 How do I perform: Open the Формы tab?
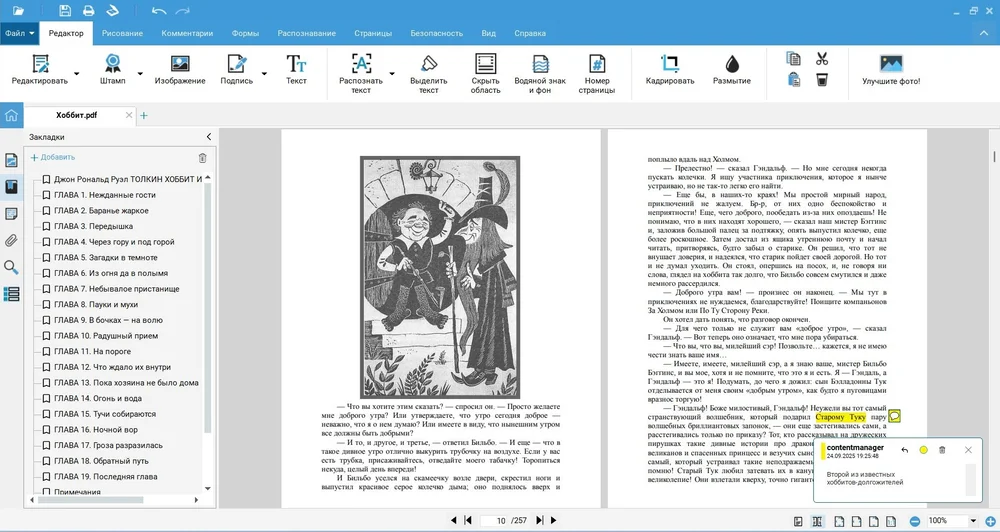(245, 33)
